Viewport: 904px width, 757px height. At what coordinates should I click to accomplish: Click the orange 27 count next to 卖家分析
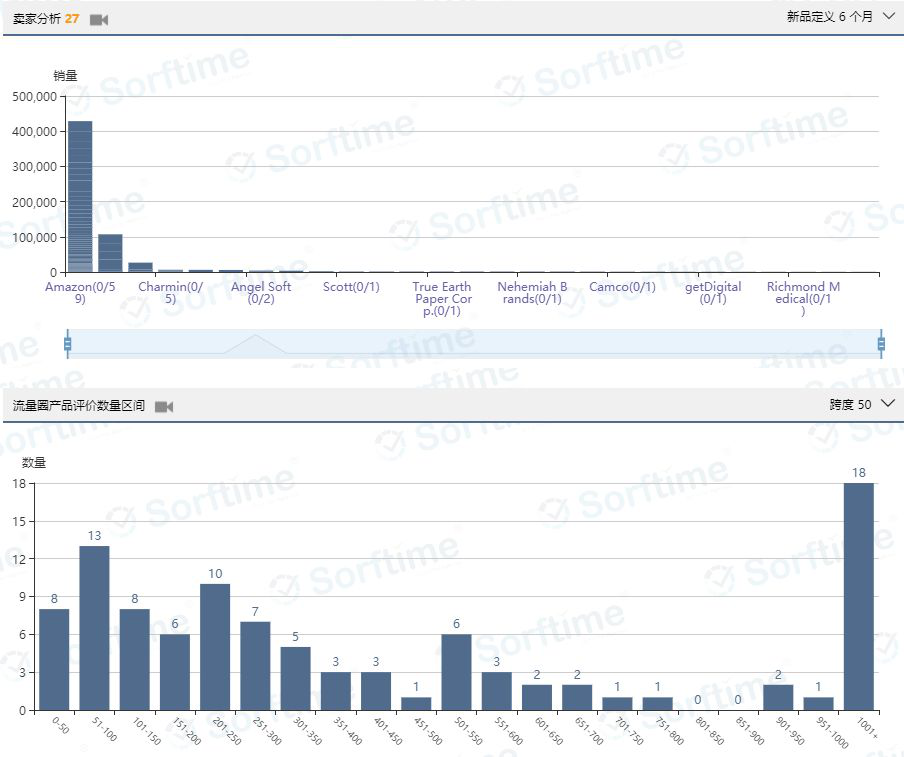point(72,19)
